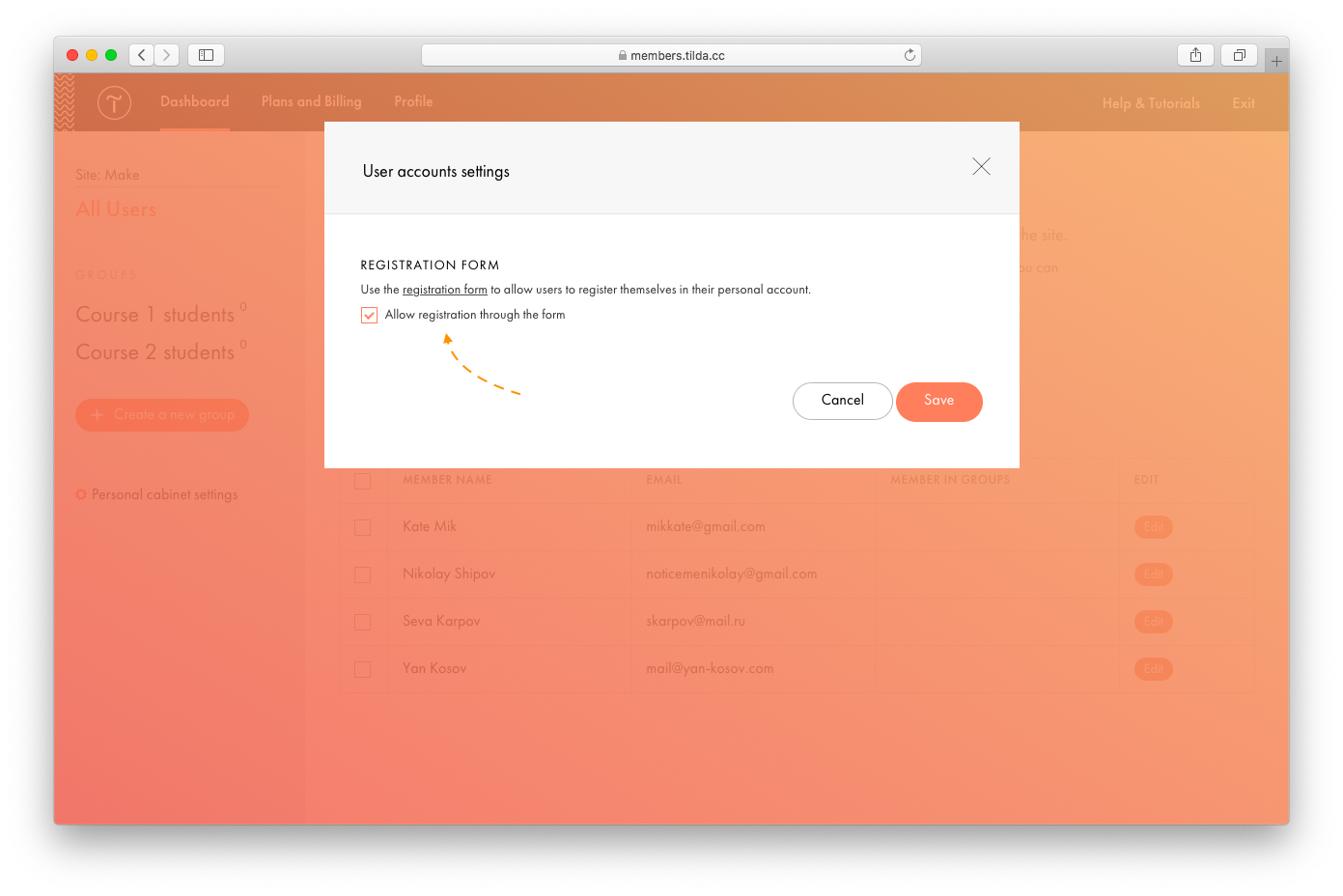Create a new group
The height and width of the screenshot is (896, 1343).
(162, 415)
